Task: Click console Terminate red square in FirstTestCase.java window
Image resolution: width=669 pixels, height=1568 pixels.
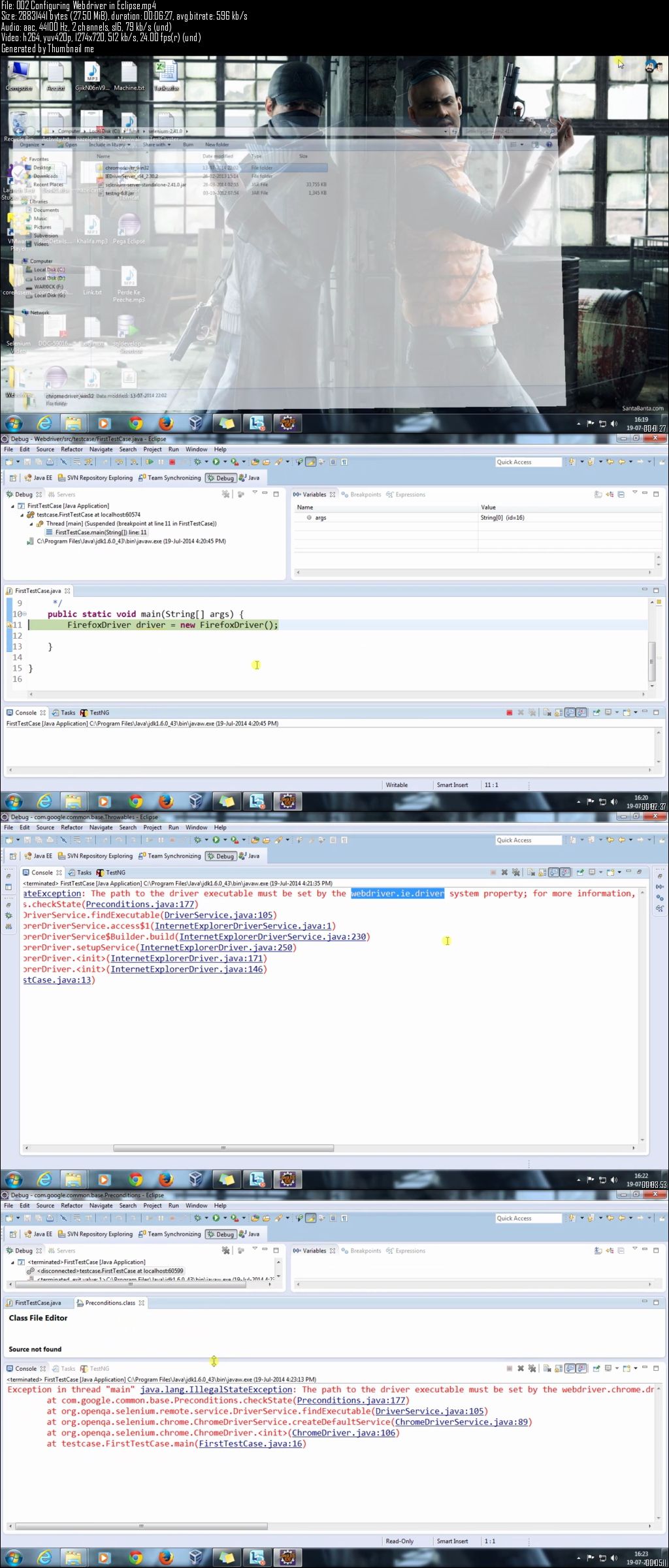Action: [x=509, y=712]
